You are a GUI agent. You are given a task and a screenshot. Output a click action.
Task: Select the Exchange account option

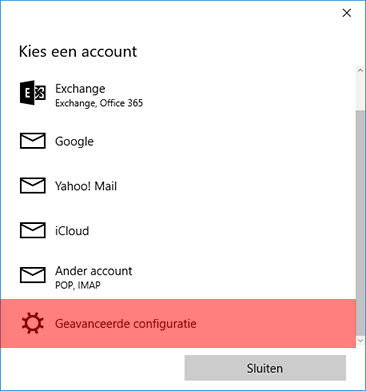click(178, 93)
